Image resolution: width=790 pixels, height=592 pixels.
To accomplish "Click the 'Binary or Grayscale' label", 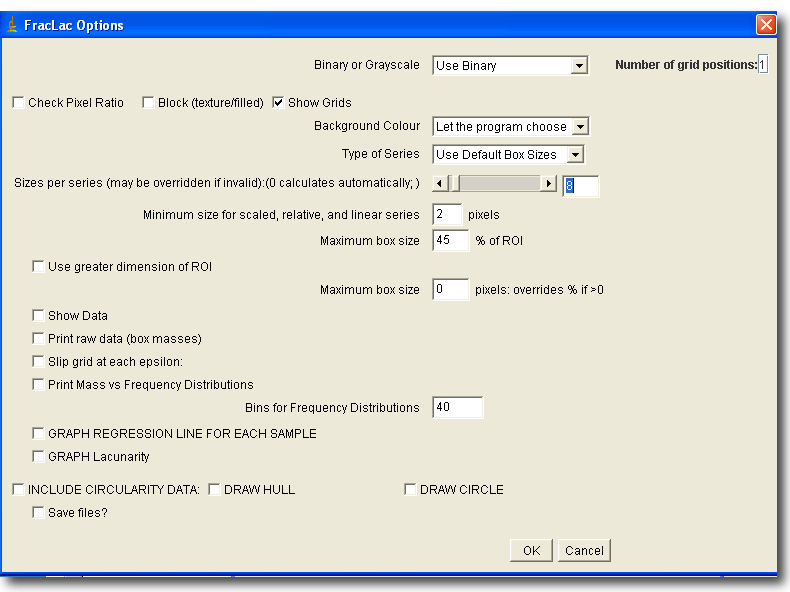I will pyautogui.click(x=366, y=65).
